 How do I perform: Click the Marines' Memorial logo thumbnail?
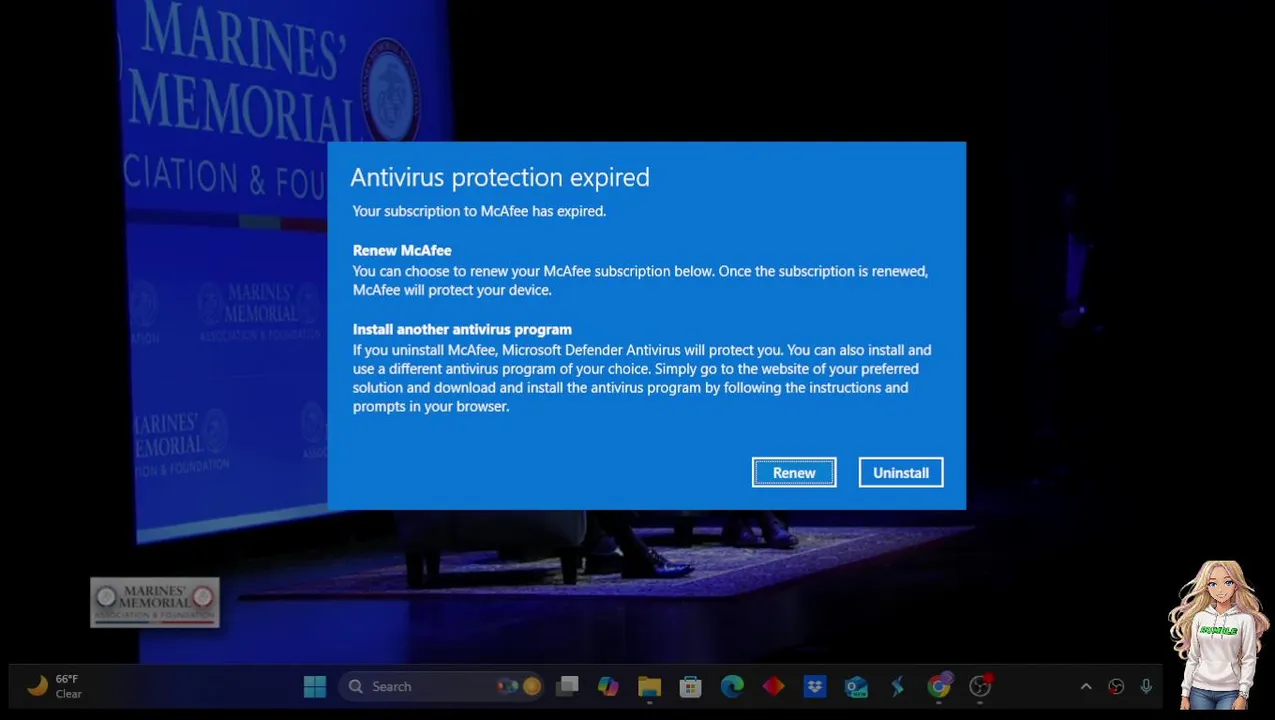pyautogui.click(x=155, y=602)
